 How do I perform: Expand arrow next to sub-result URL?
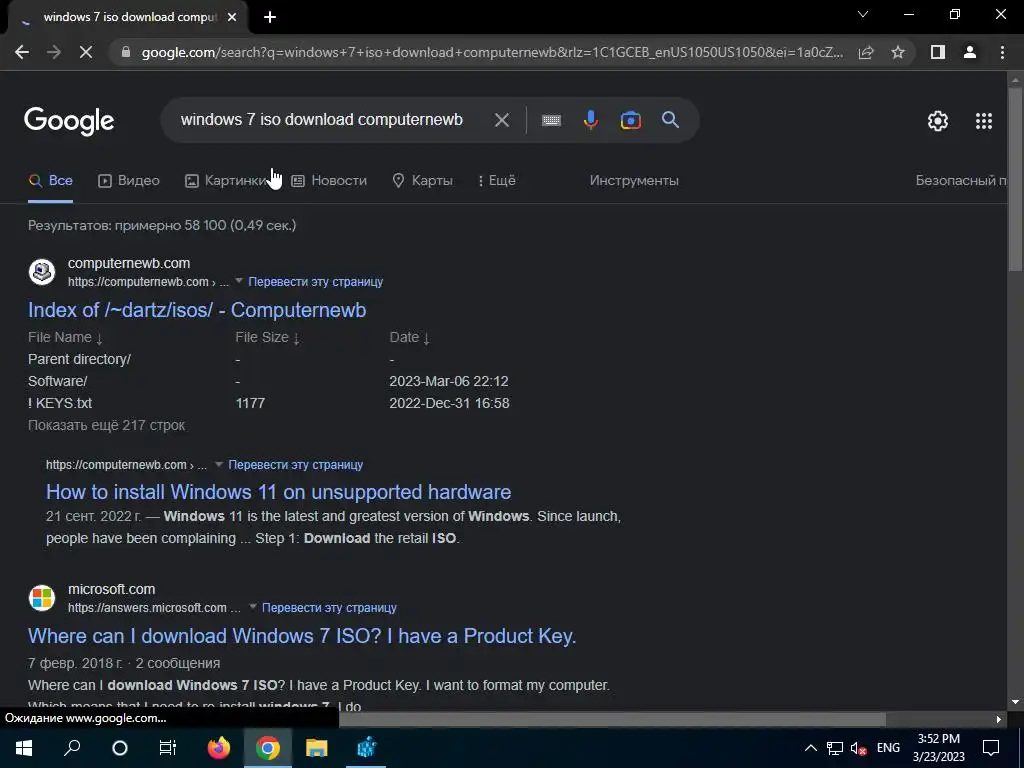[219, 464]
